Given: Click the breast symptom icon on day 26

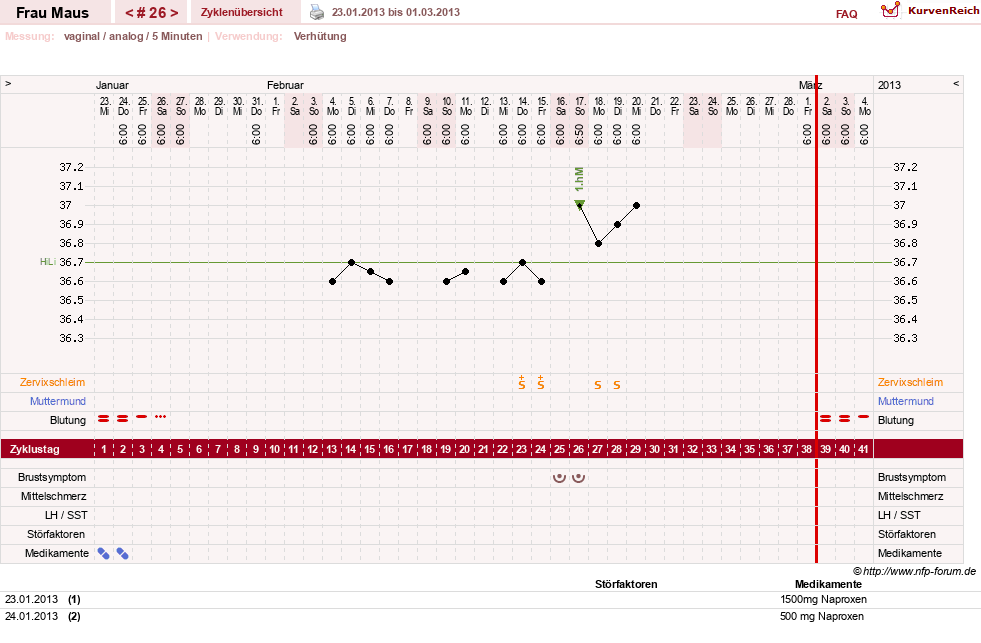Looking at the screenshot, I should click(x=579, y=478).
